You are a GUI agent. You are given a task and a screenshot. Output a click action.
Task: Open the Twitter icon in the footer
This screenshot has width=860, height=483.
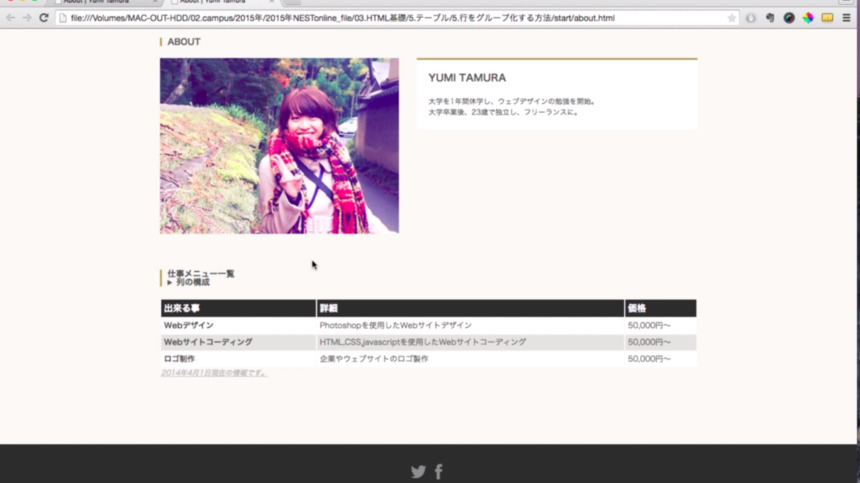click(x=418, y=471)
